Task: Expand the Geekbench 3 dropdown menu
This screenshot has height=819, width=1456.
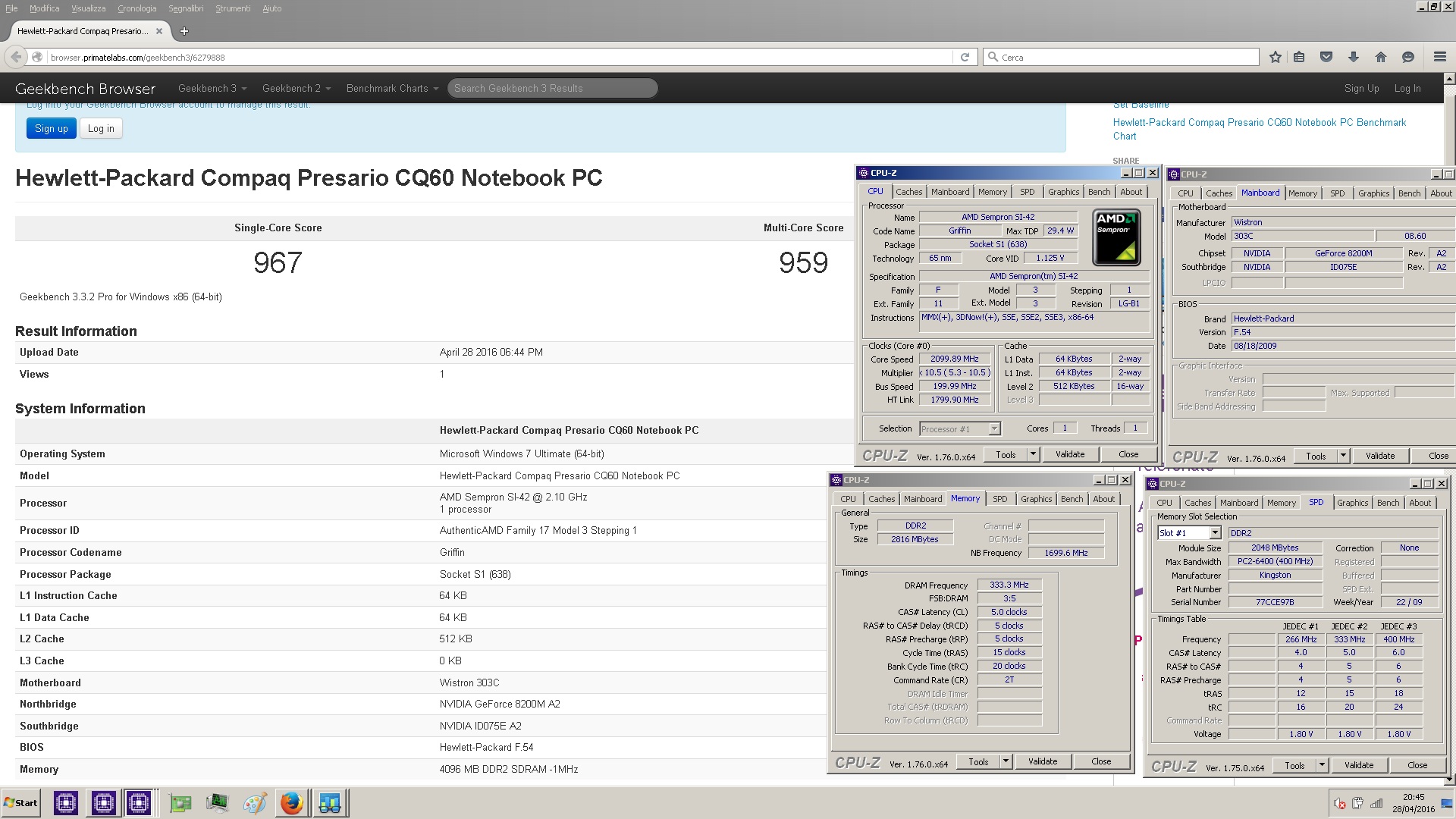Action: [212, 89]
